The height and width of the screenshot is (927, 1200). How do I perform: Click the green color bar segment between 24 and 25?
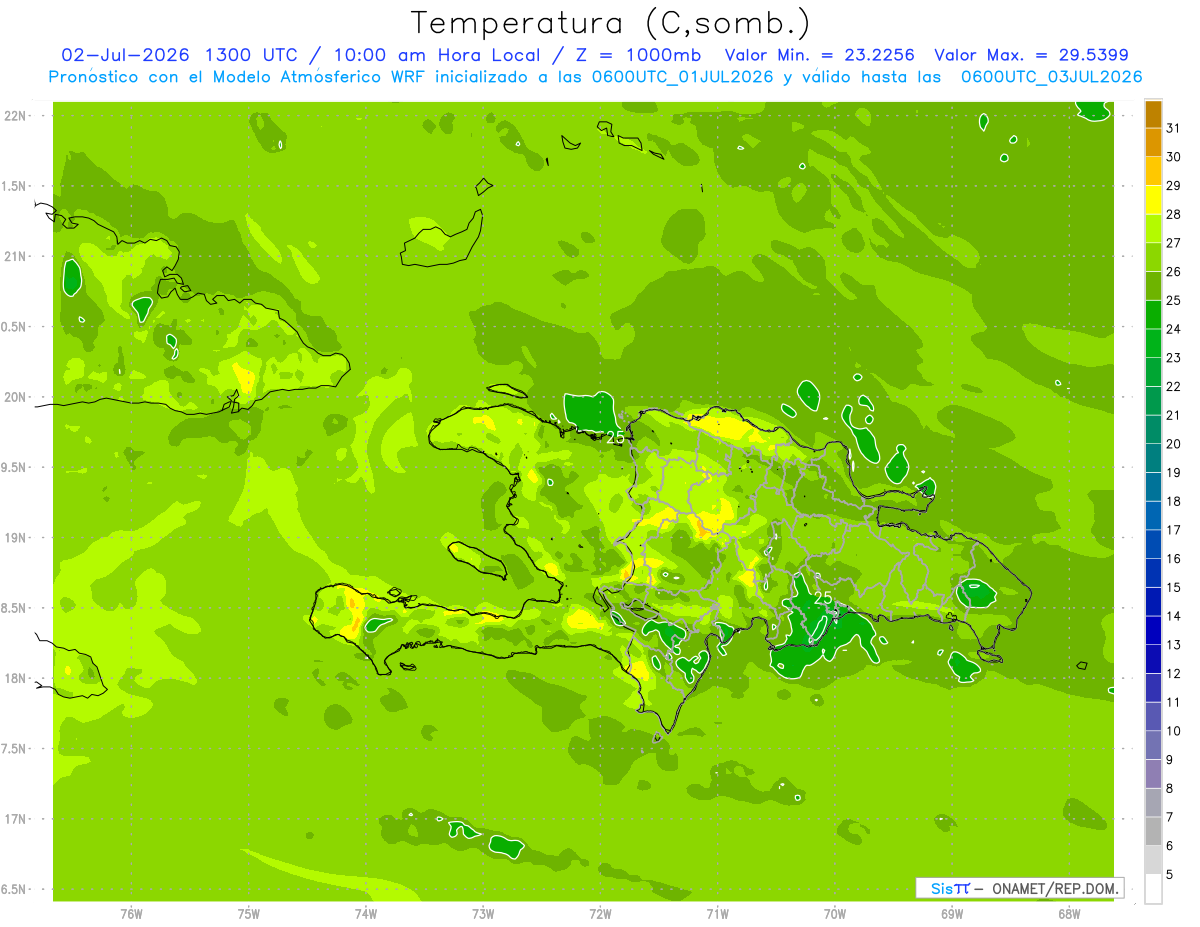click(1153, 314)
